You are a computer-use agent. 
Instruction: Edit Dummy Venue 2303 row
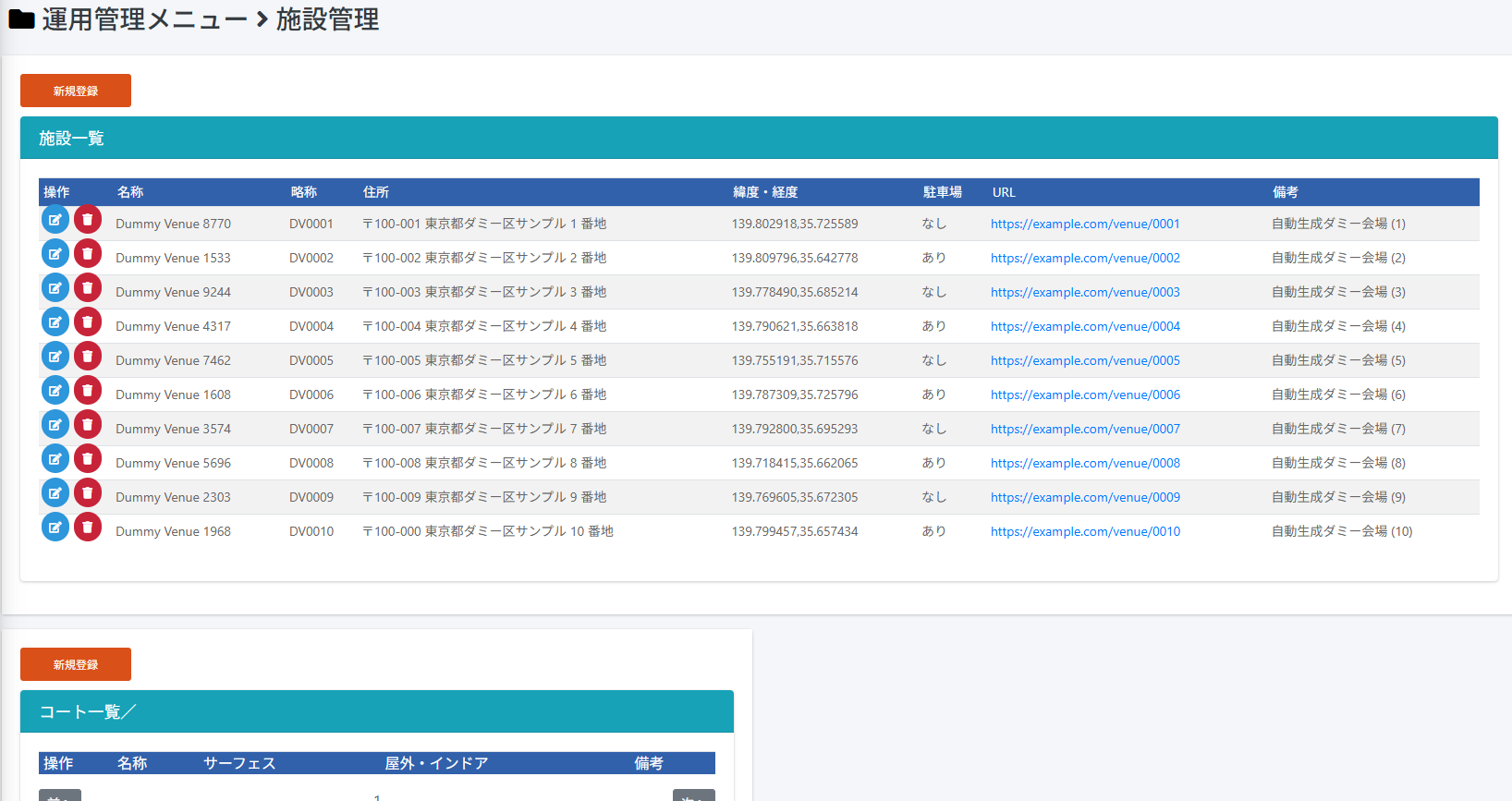(55, 493)
